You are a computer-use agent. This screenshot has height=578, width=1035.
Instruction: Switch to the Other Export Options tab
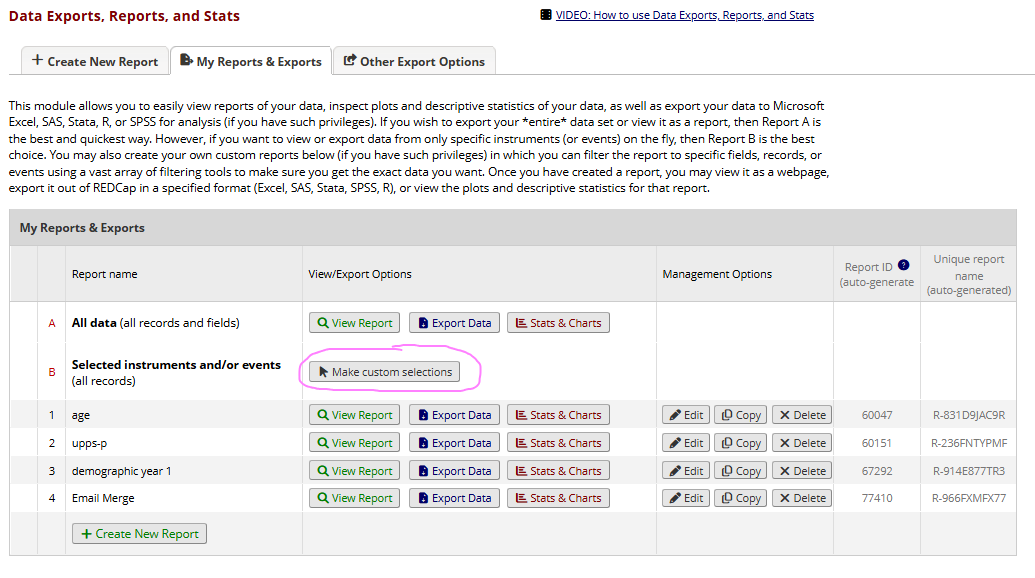413,61
